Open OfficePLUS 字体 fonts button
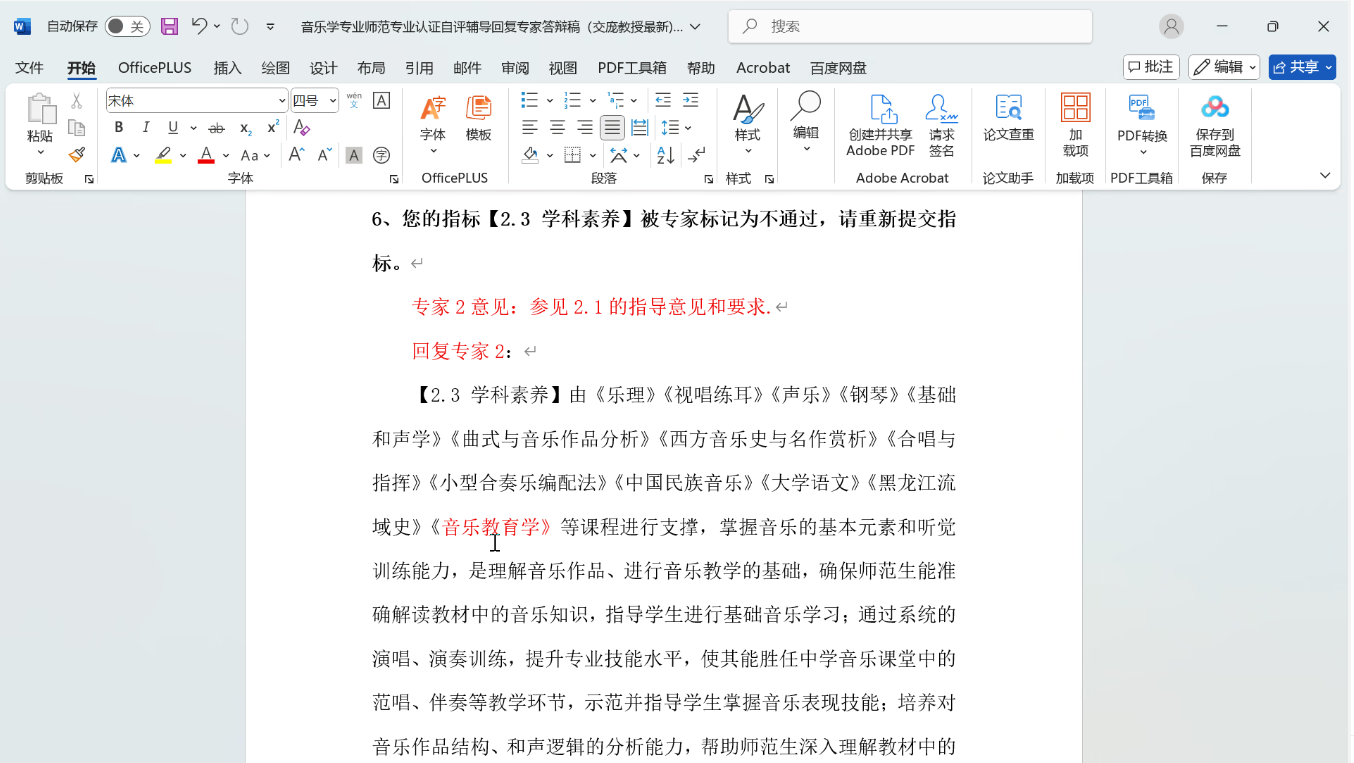Viewport: 1354px width, 763px height. click(x=433, y=124)
